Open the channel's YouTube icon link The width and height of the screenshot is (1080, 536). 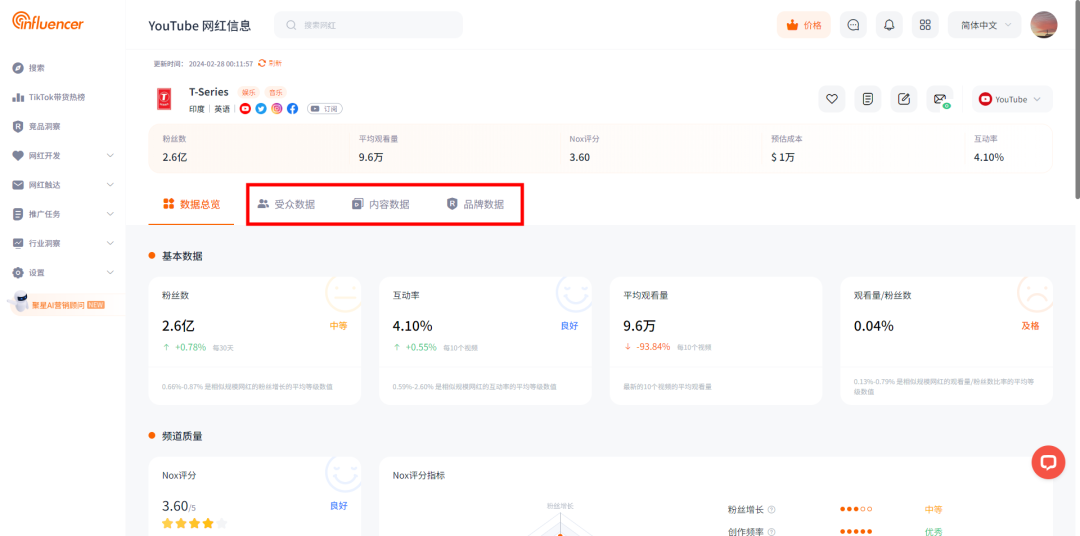coord(245,109)
